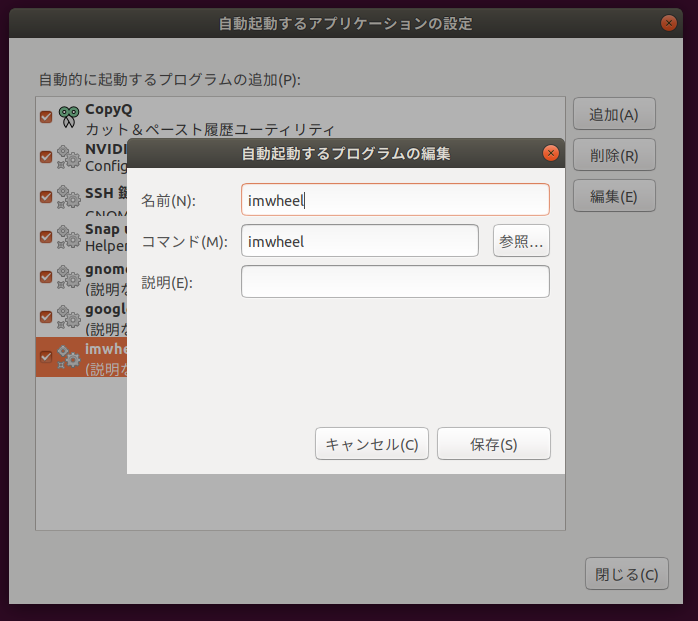The height and width of the screenshot is (621, 698).
Task: Click the NVIDIA entry gear icon
Action: pos(69,157)
